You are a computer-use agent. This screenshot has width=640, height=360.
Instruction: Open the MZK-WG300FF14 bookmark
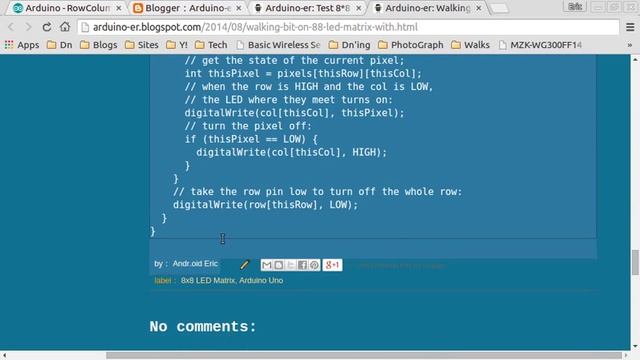coord(540,45)
